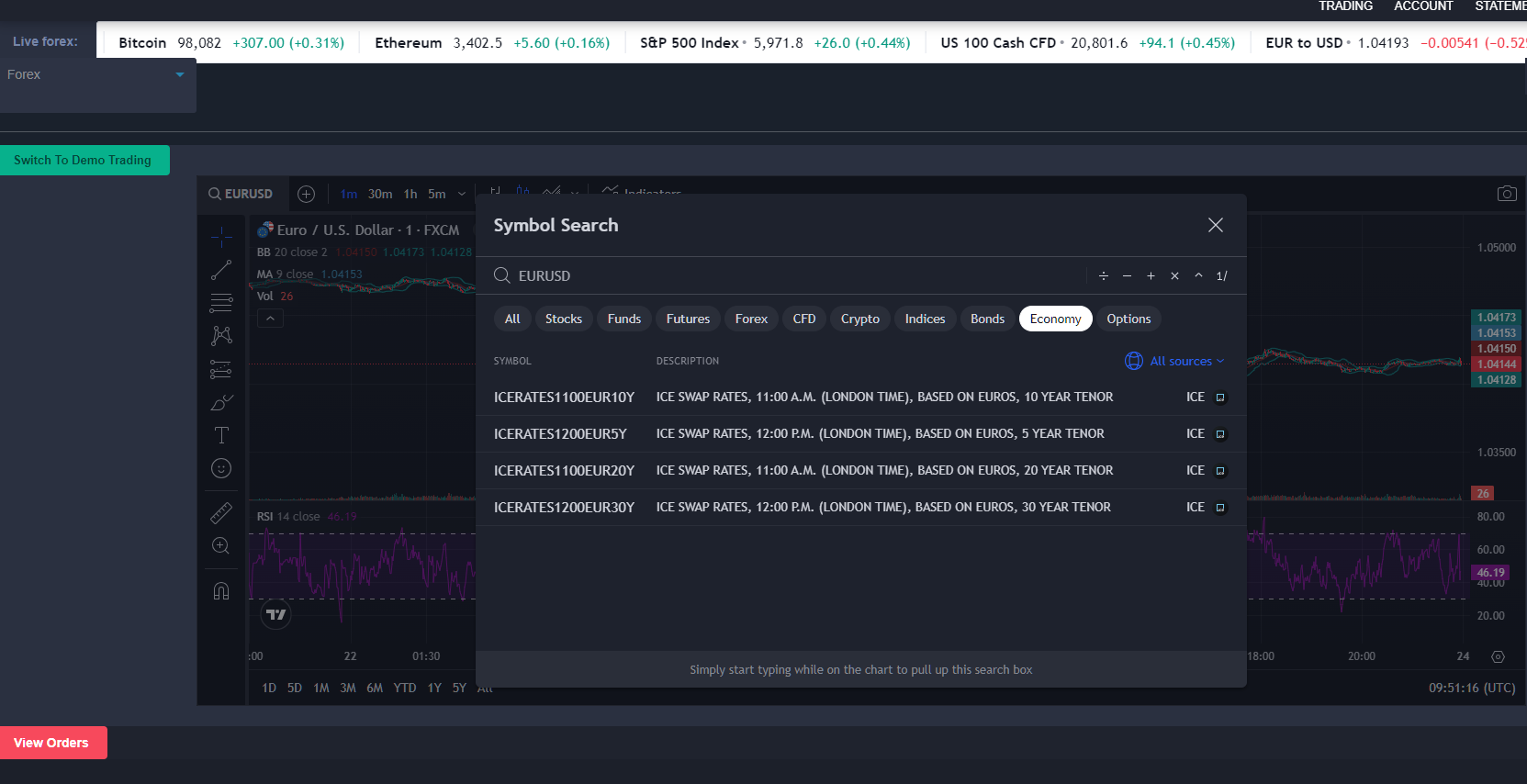This screenshot has width=1527, height=784.
Task: Filter symbols by Bonds
Action: (x=987, y=319)
